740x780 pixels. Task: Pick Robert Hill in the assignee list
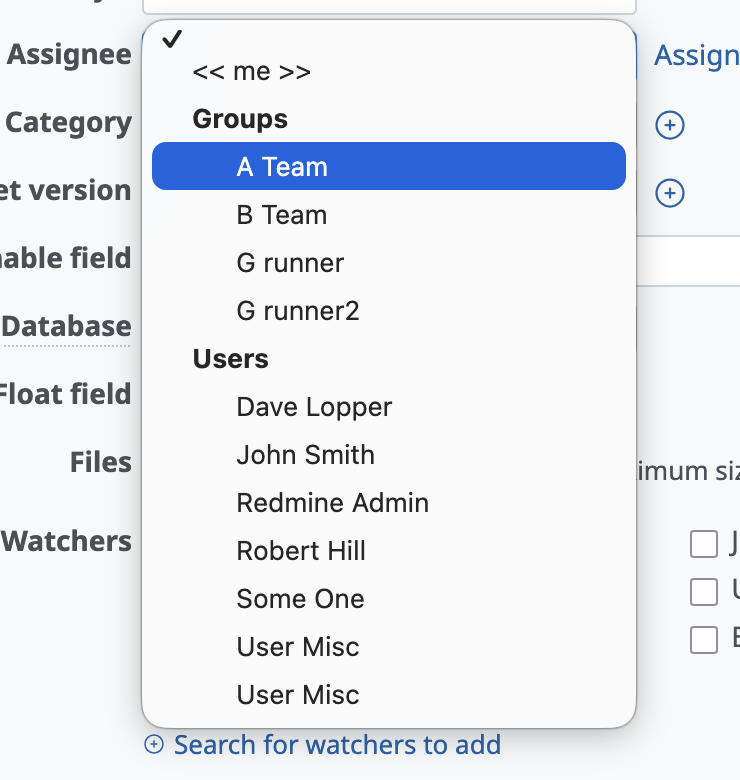(x=301, y=551)
